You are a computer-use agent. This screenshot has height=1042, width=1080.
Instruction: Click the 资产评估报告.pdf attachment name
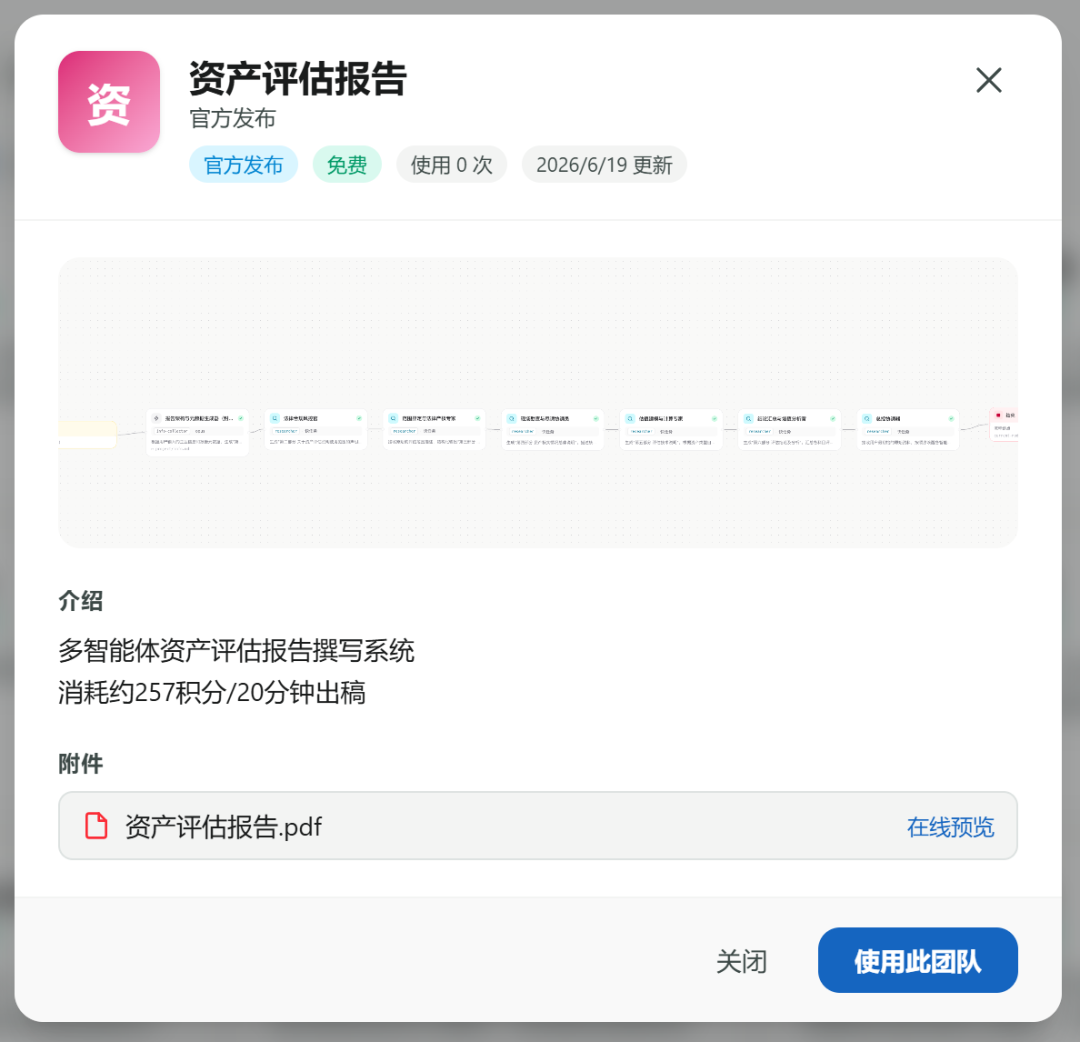(223, 826)
